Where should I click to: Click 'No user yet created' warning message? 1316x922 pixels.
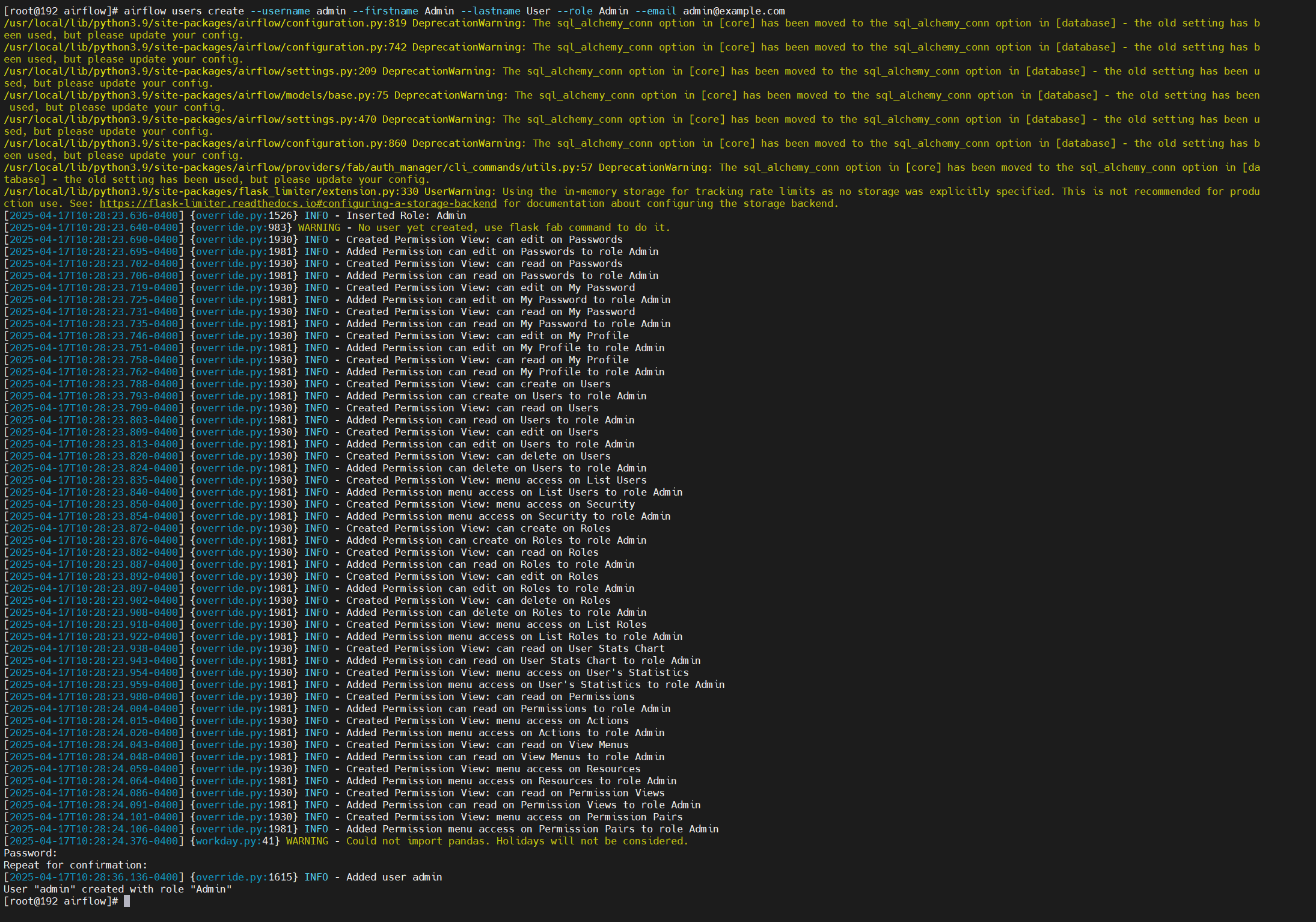(x=513, y=227)
